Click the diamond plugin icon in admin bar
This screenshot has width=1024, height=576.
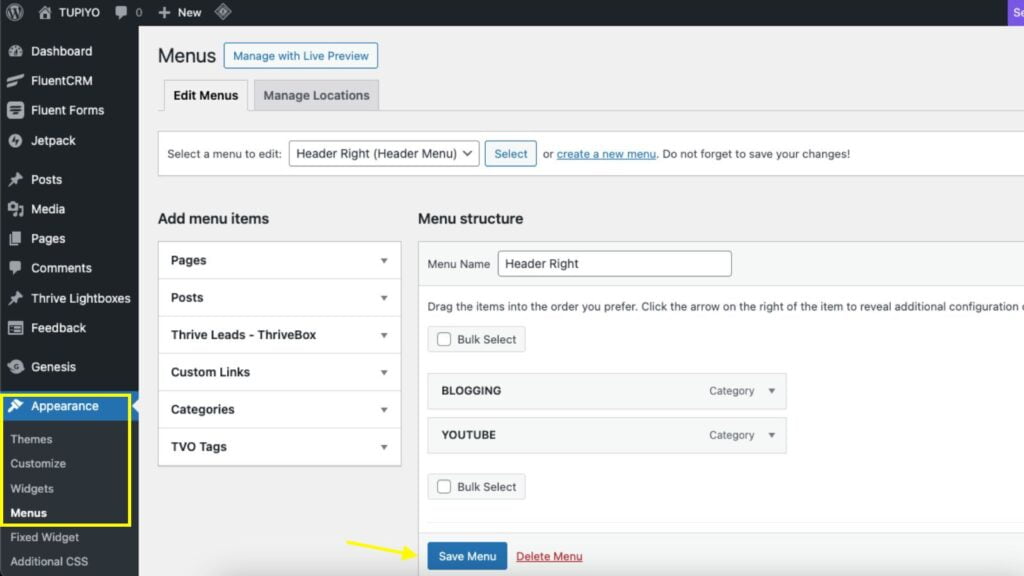click(223, 12)
